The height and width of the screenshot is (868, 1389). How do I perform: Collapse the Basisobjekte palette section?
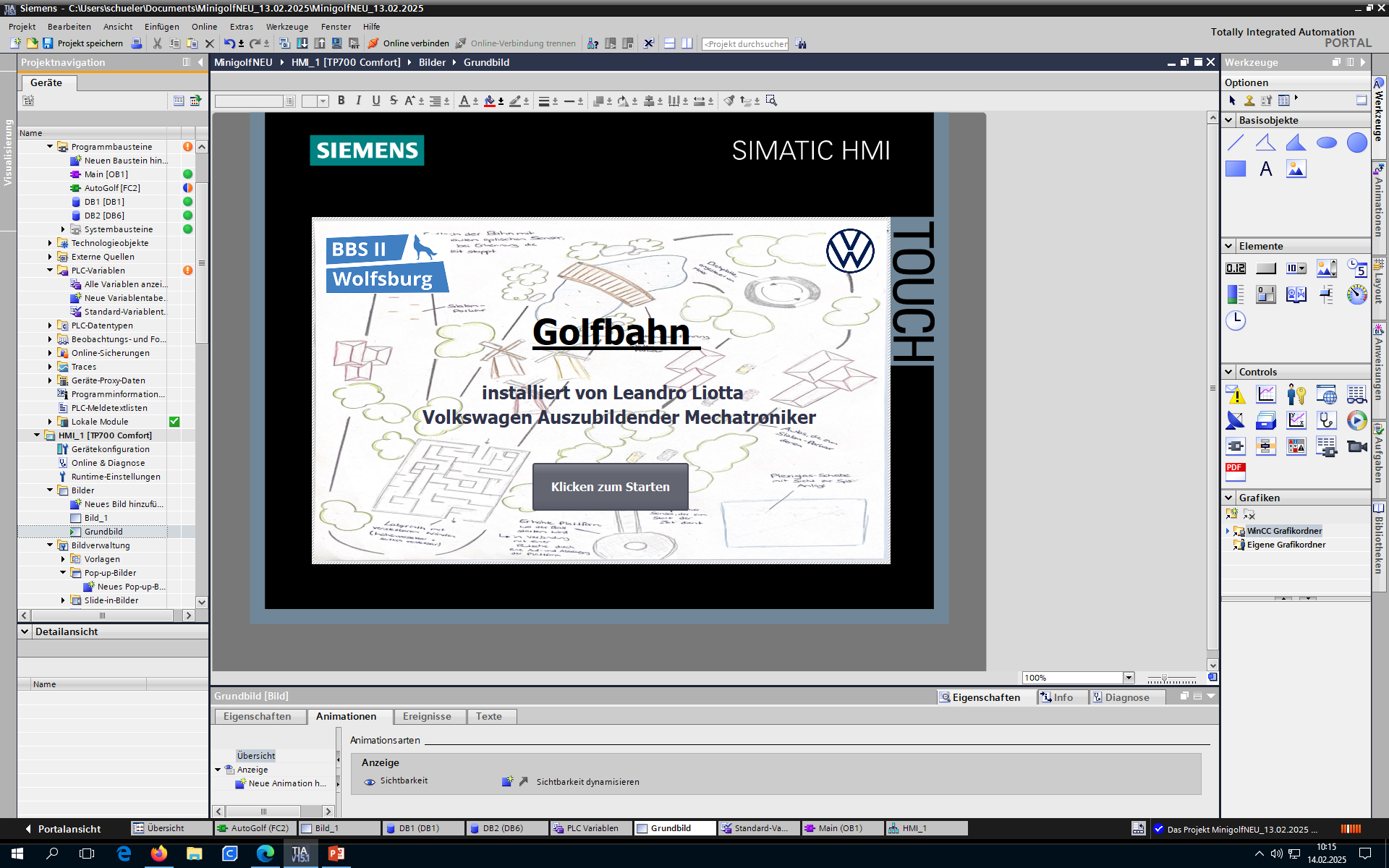point(1228,120)
